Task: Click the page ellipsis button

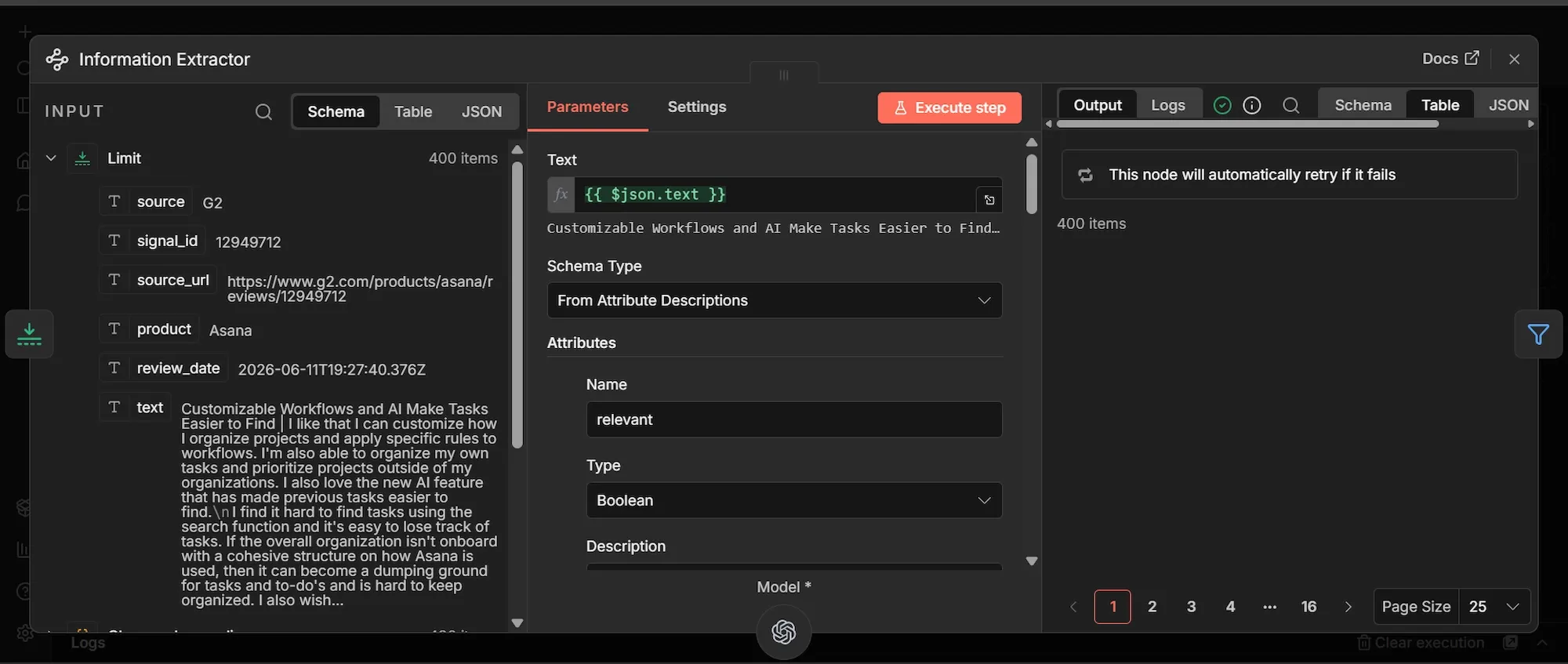Action: (x=1269, y=607)
